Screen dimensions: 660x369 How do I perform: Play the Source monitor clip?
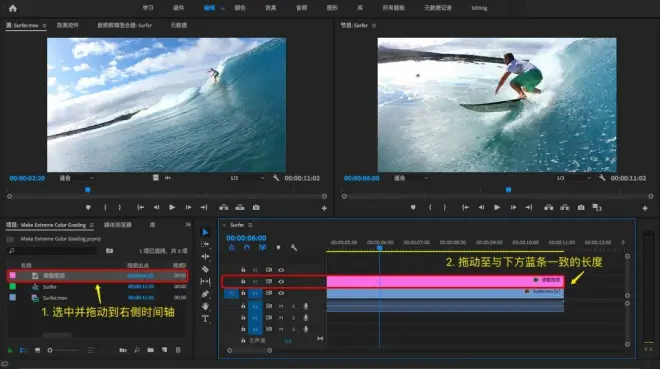click(x=172, y=207)
